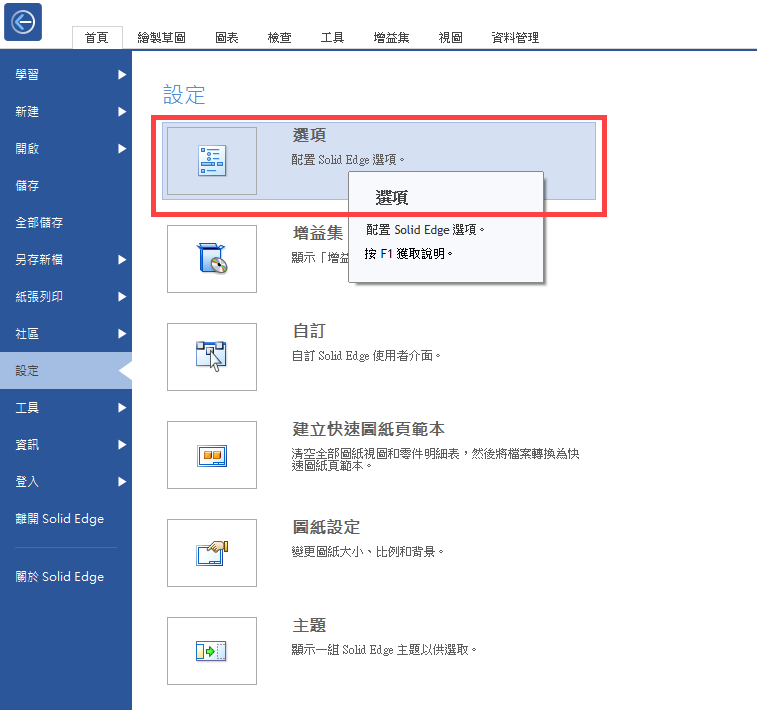Switch to the 視圖 ribbon tab
757x710 pixels.
450,38
